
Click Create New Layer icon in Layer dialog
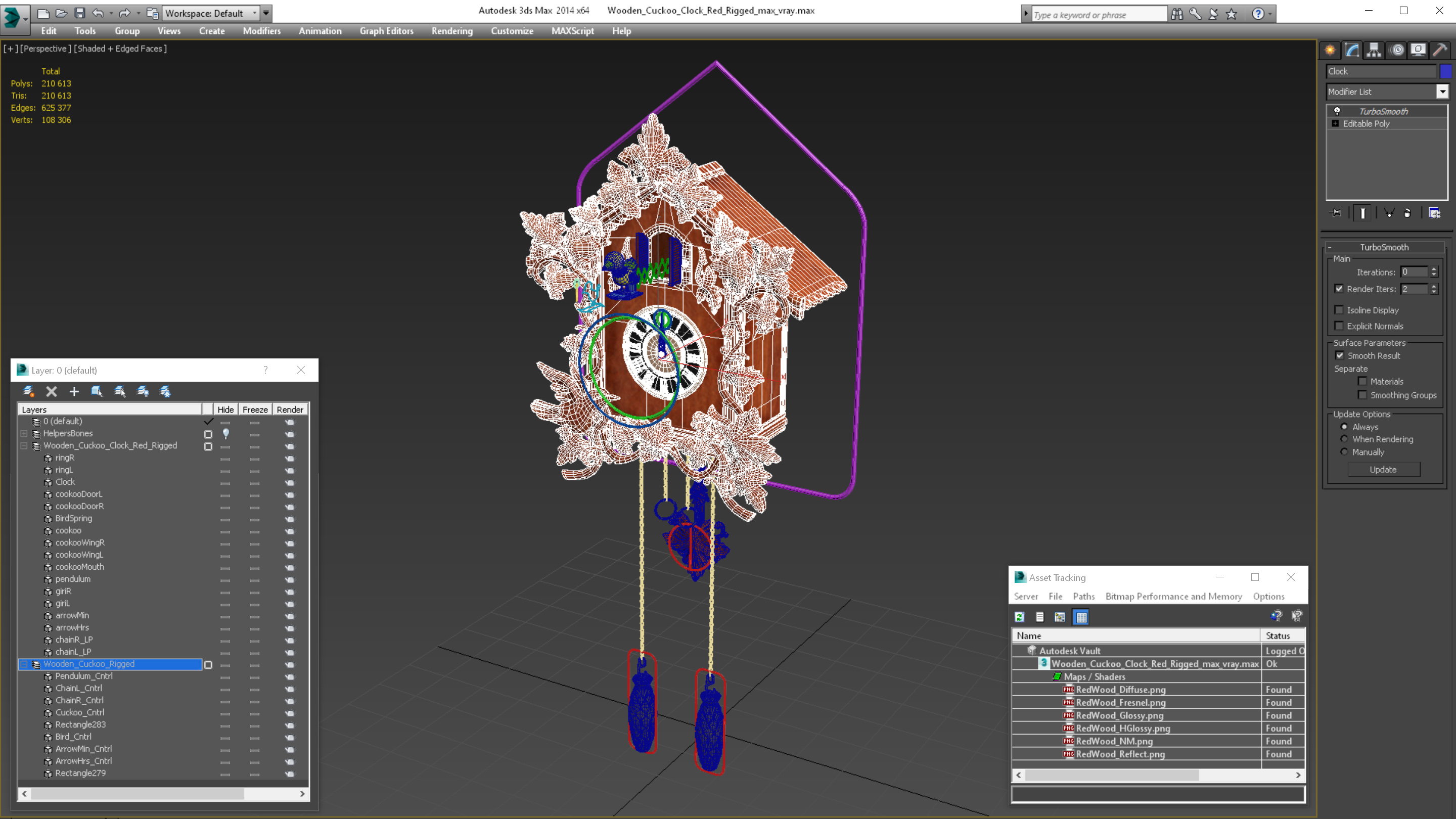tap(28, 391)
